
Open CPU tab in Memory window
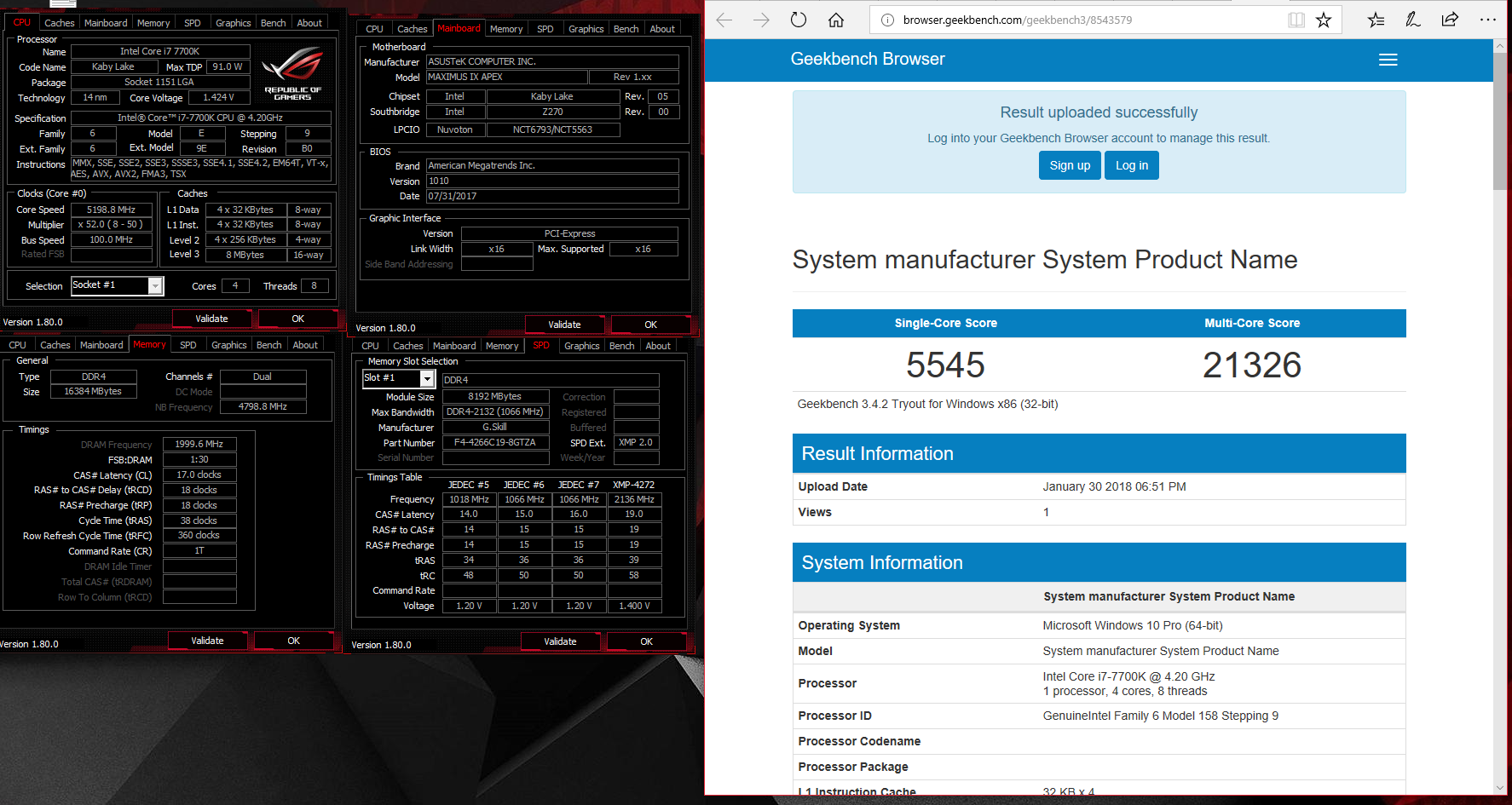(x=18, y=345)
